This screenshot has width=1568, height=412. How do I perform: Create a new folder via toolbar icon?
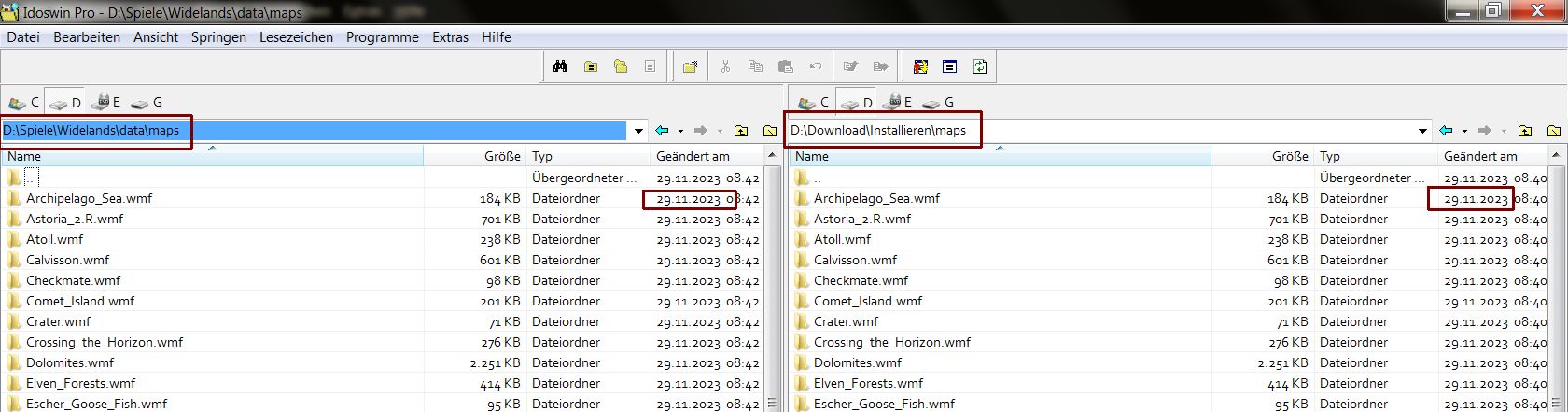(691, 66)
